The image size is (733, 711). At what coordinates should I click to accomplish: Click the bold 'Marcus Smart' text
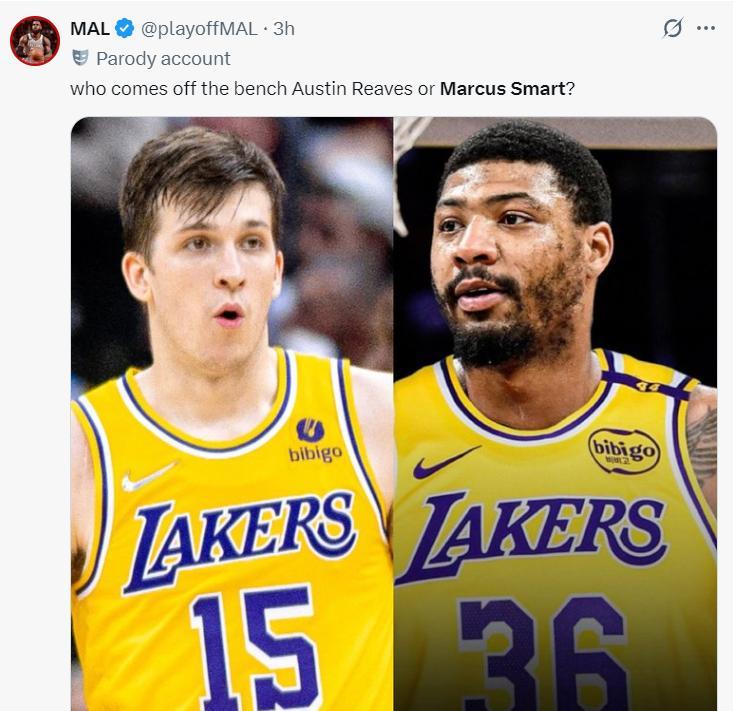click(x=503, y=88)
